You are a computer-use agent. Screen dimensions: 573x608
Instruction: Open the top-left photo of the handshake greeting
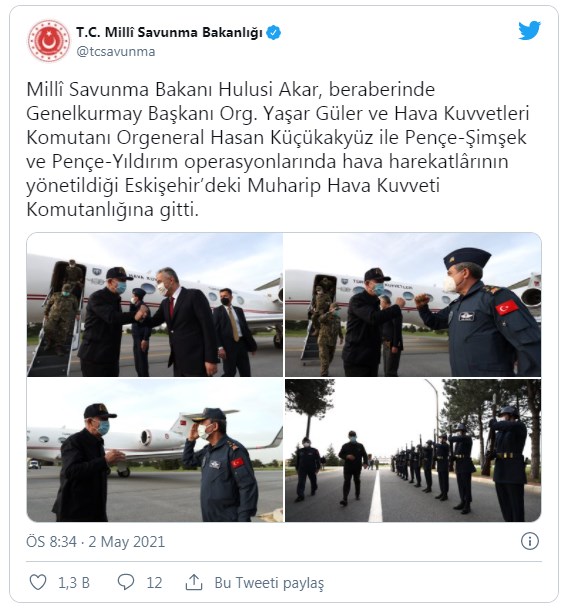155,304
